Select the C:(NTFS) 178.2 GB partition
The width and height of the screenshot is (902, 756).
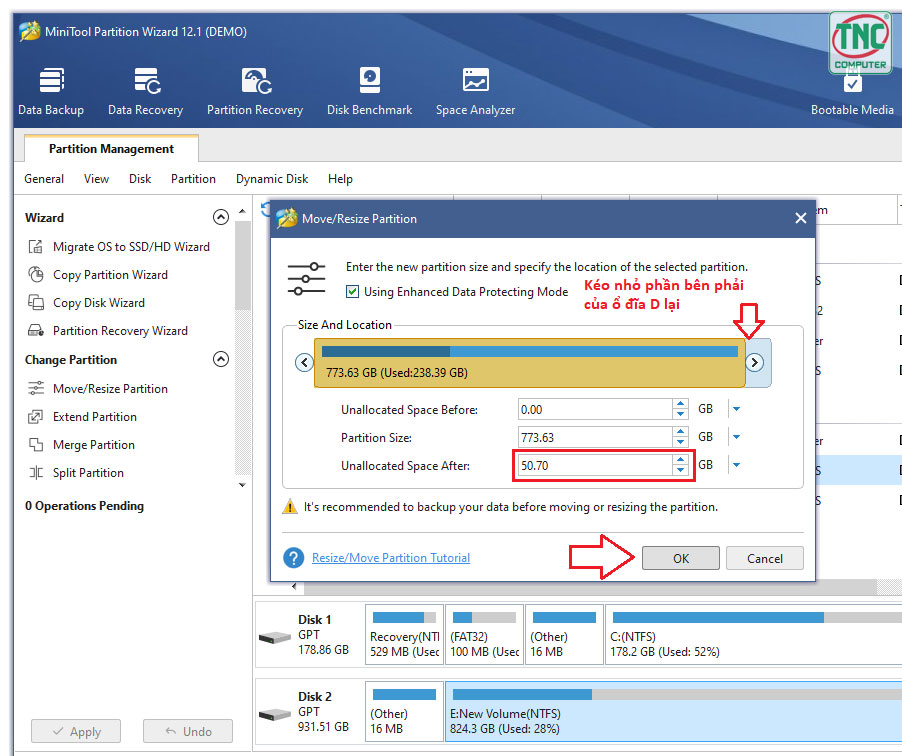click(754, 635)
